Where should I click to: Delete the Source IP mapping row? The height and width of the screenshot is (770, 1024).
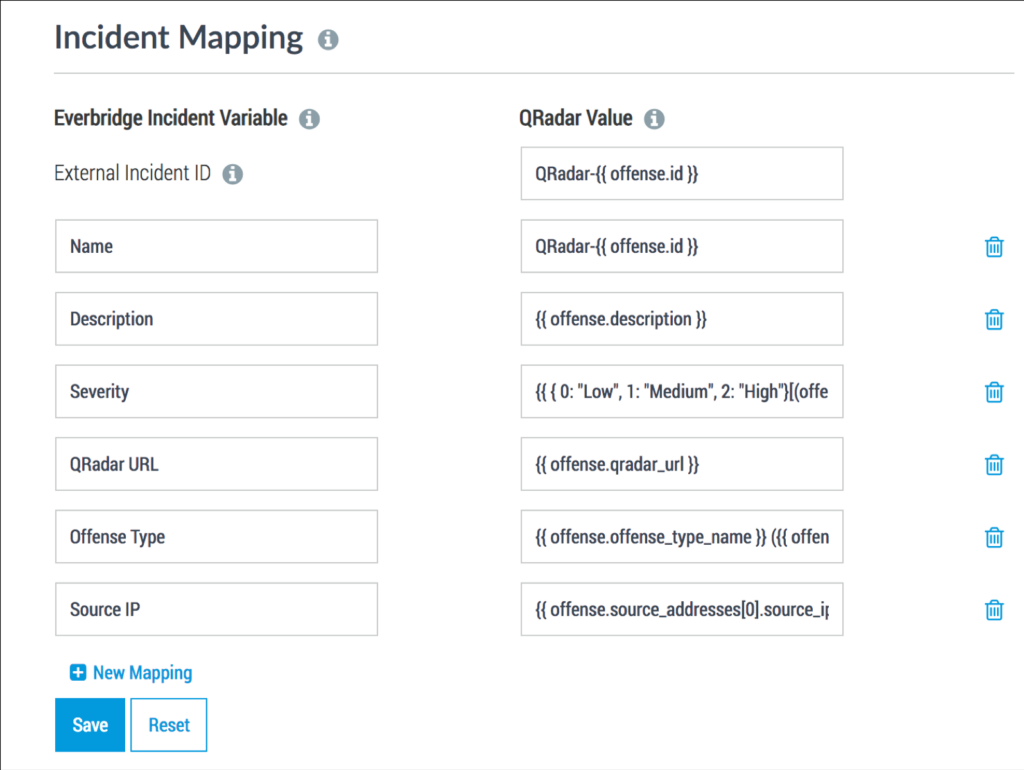click(x=994, y=609)
